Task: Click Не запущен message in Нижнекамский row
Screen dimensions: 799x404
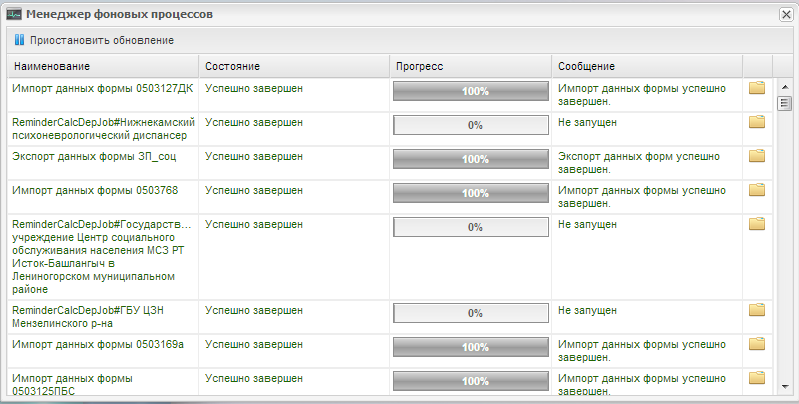Action: 587,122
